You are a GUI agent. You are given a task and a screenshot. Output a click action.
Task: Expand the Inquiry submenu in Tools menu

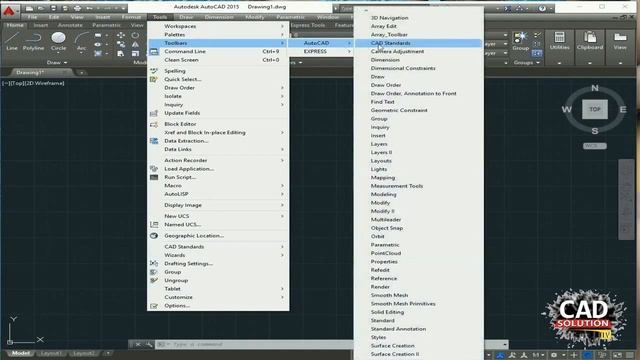218,104
